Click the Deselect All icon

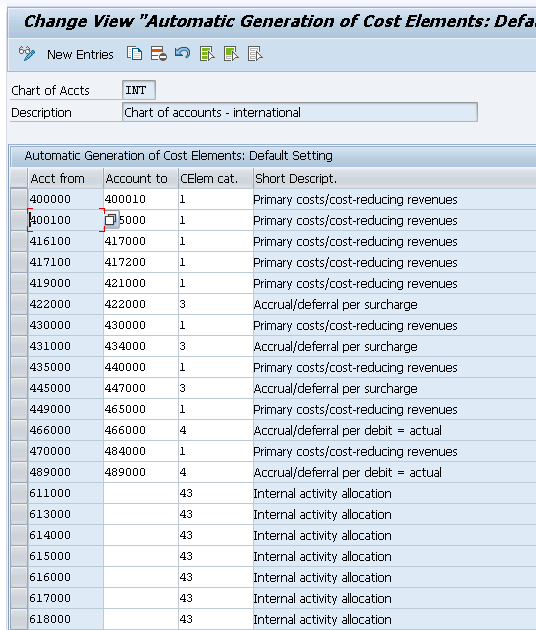point(255,53)
